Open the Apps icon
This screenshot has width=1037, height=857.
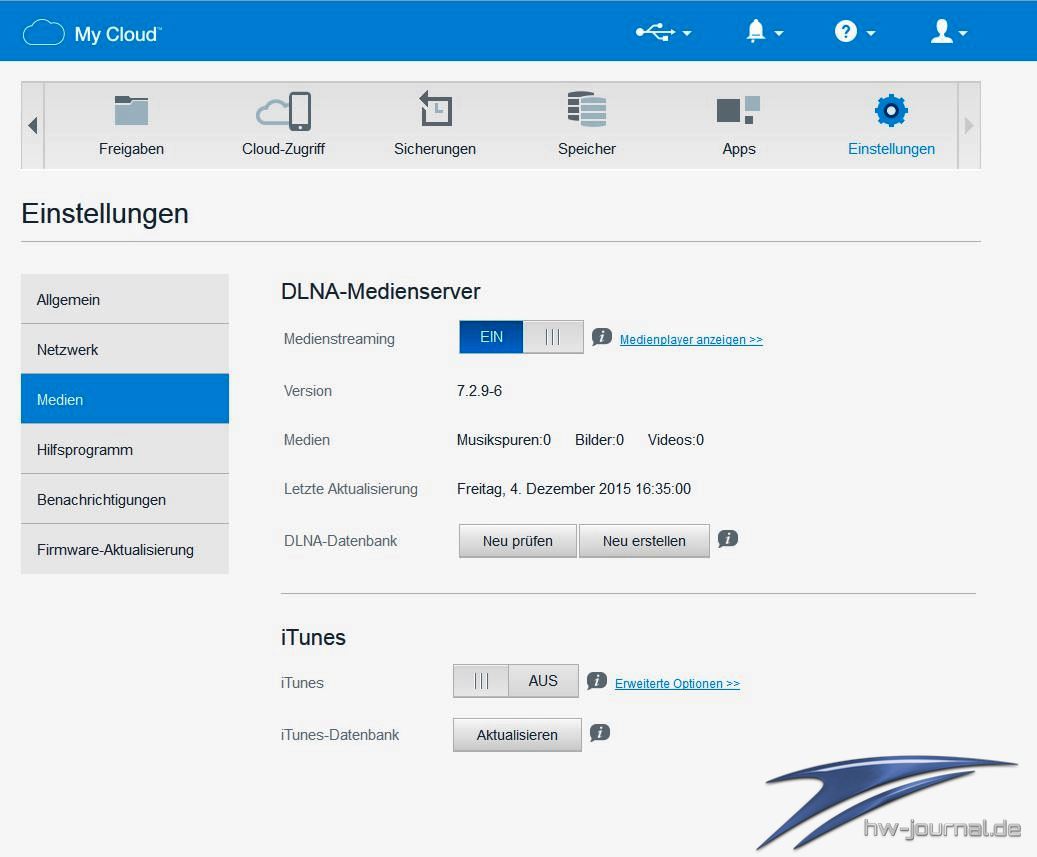[739, 111]
